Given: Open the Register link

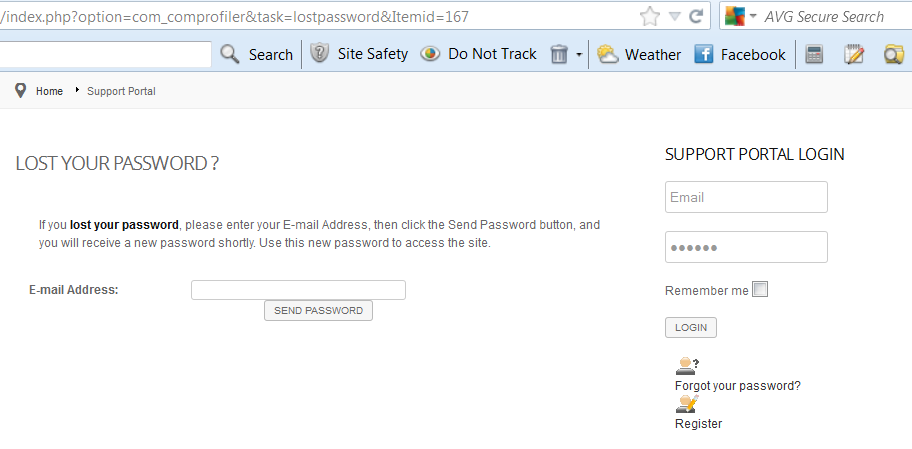Looking at the screenshot, I should [x=698, y=423].
